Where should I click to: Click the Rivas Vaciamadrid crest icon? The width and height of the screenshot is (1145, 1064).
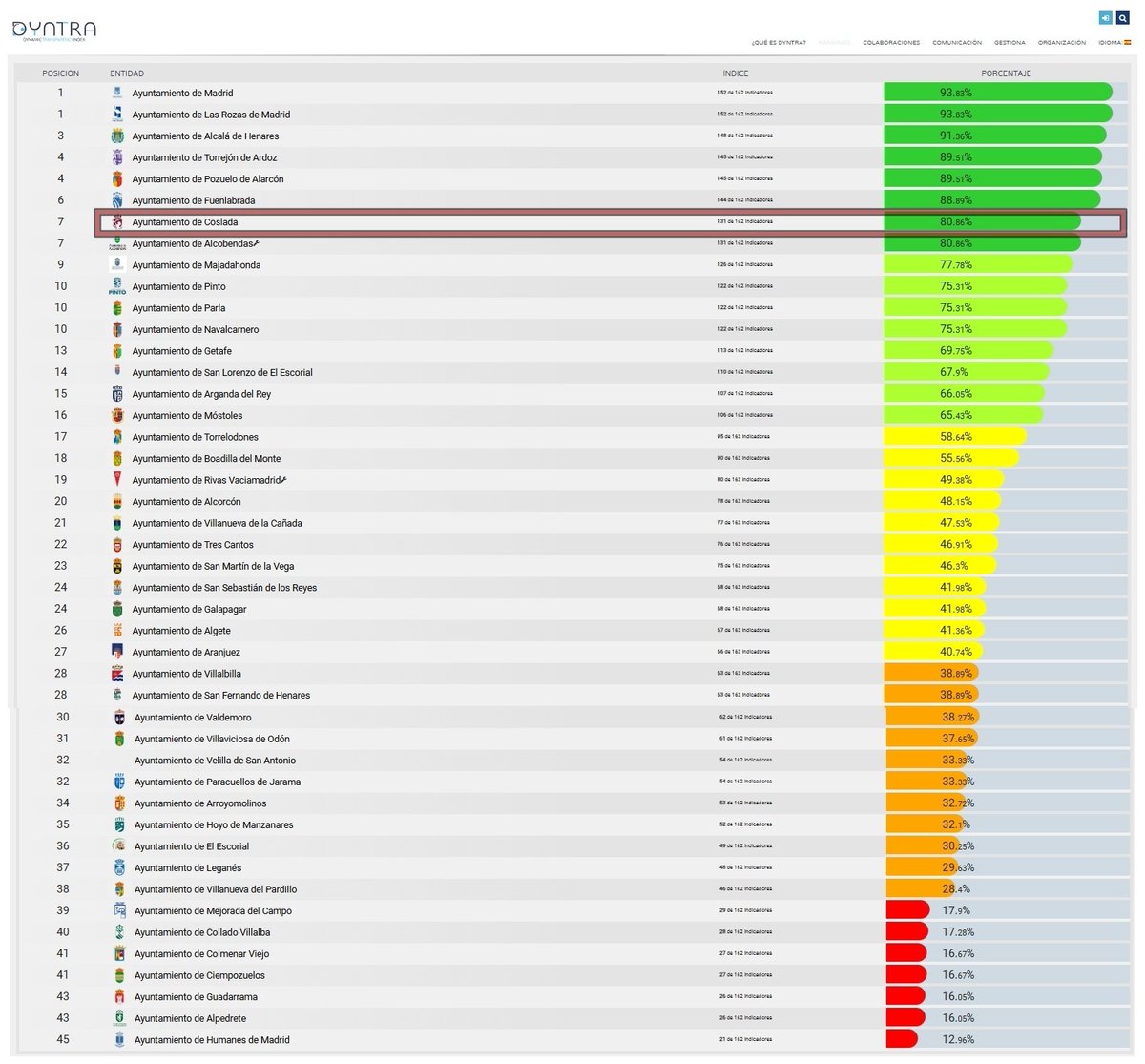pos(117,480)
